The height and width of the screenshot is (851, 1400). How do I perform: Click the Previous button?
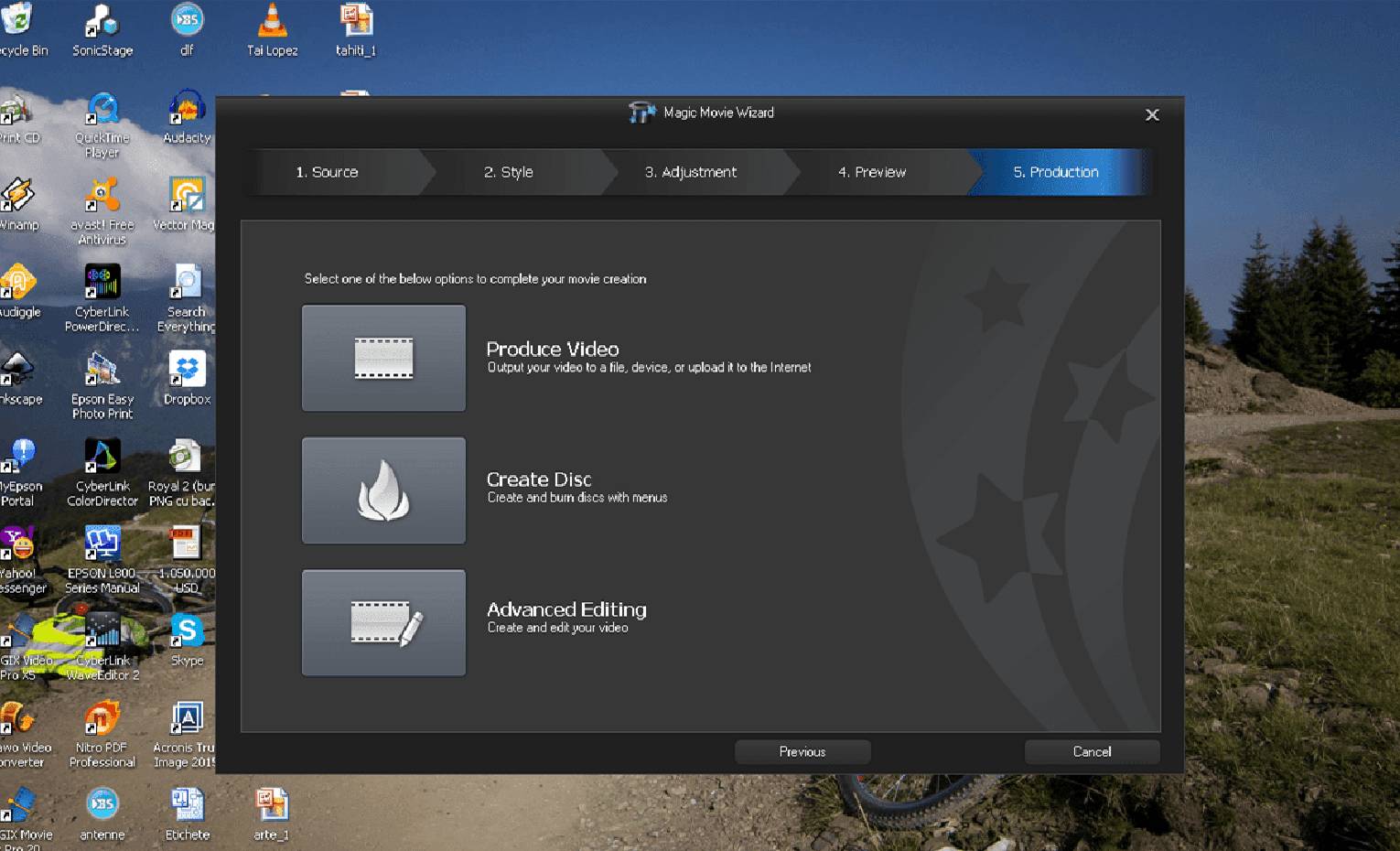tap(802, 751)
